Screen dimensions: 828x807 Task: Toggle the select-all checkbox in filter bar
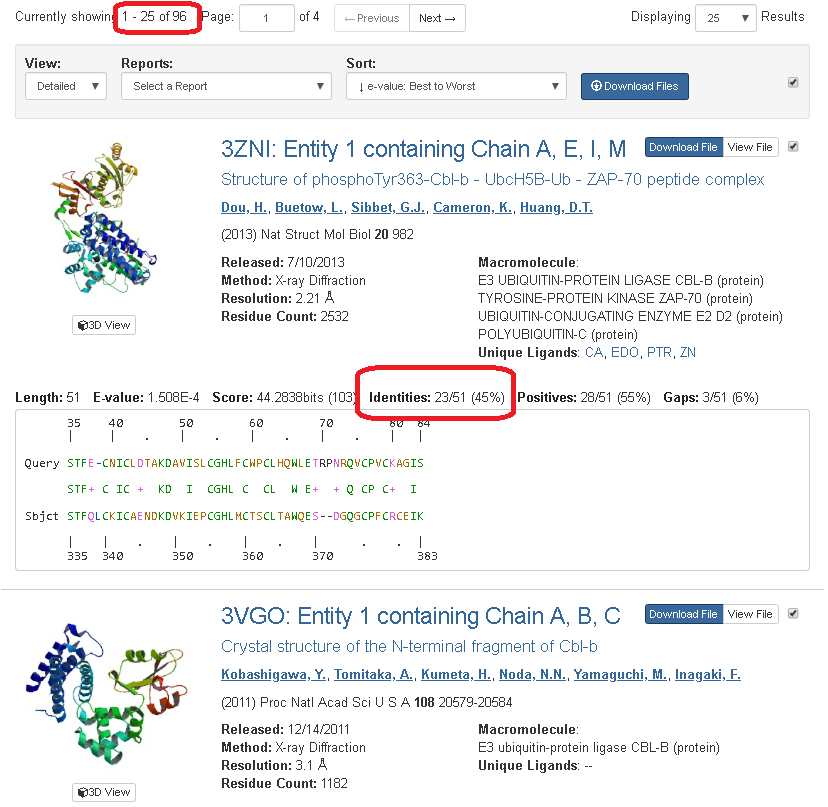click(793, 82)
